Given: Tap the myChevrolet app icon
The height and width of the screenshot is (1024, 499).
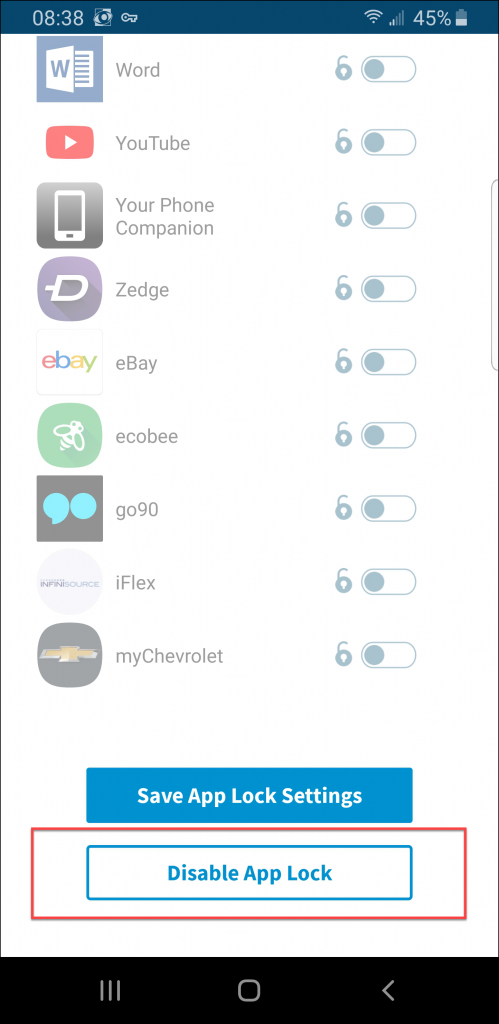Looking at the screenshot, I should pos(69,655).
